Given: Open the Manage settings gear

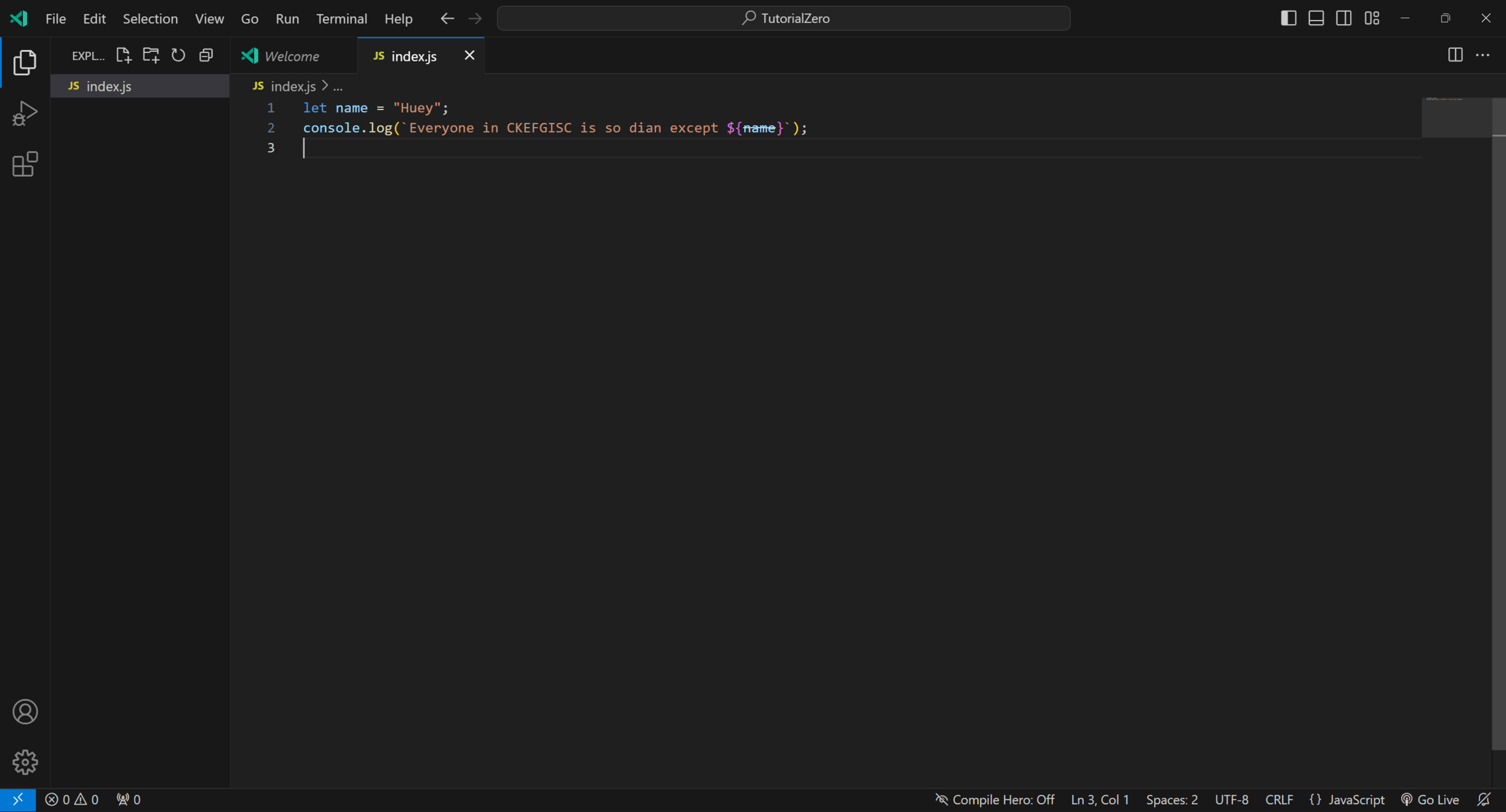Looking at the screenshot, I should pos(25,762).
